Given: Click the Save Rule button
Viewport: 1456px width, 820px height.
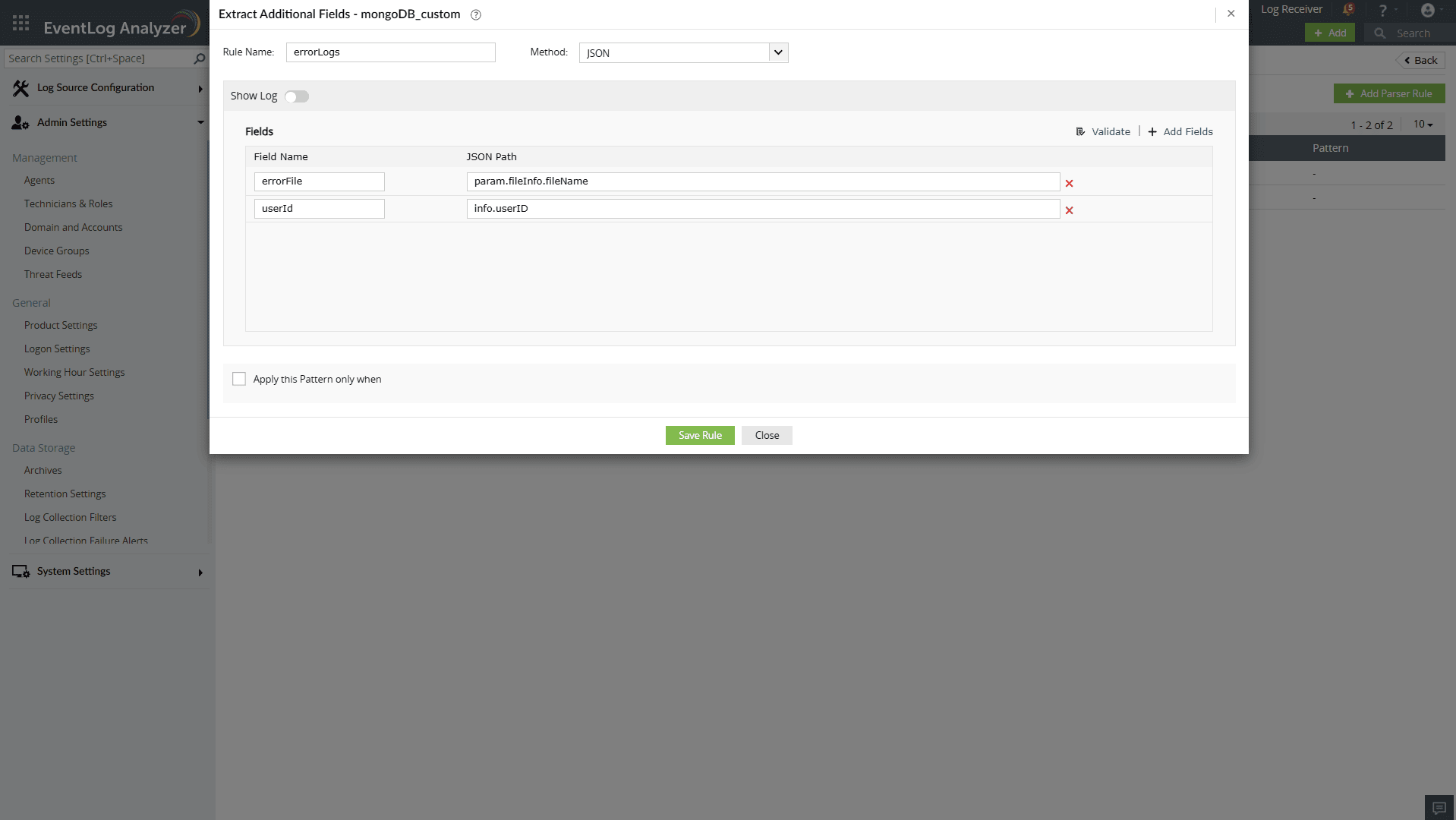Looking at the screenshot, I should [x=699, y=435].
